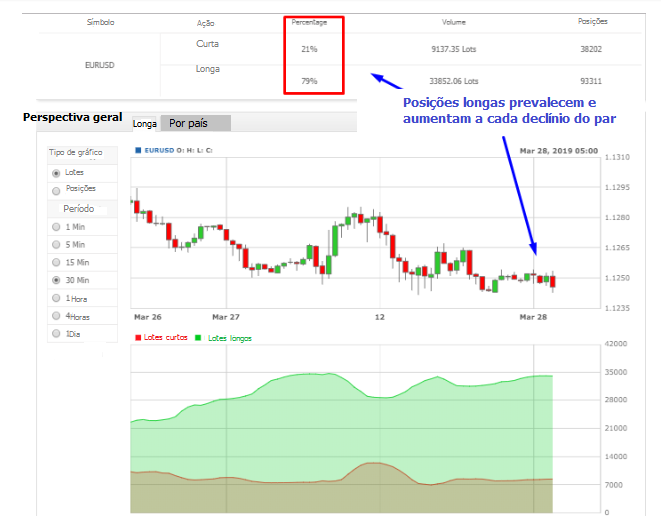Click the Volume column header

454,21
